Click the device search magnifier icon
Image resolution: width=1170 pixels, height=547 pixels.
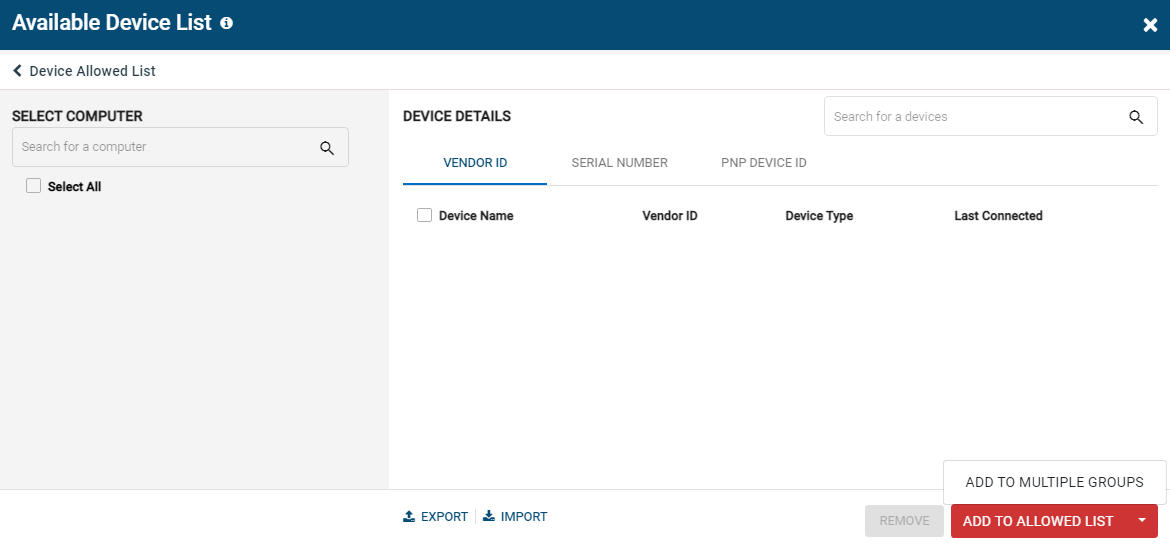point(1136,117)
